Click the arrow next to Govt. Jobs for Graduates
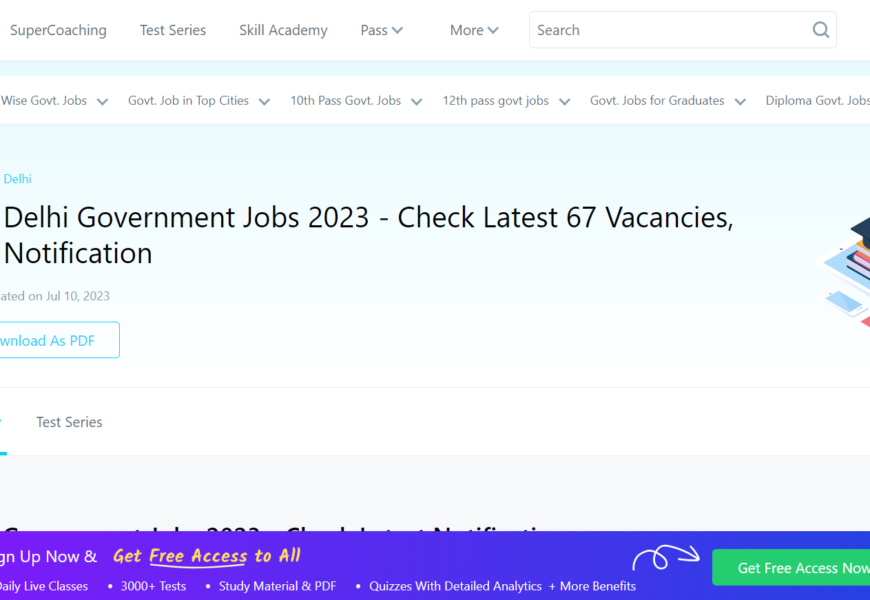The height and width of the screenshot is (600, 870). tap(740, 102)
